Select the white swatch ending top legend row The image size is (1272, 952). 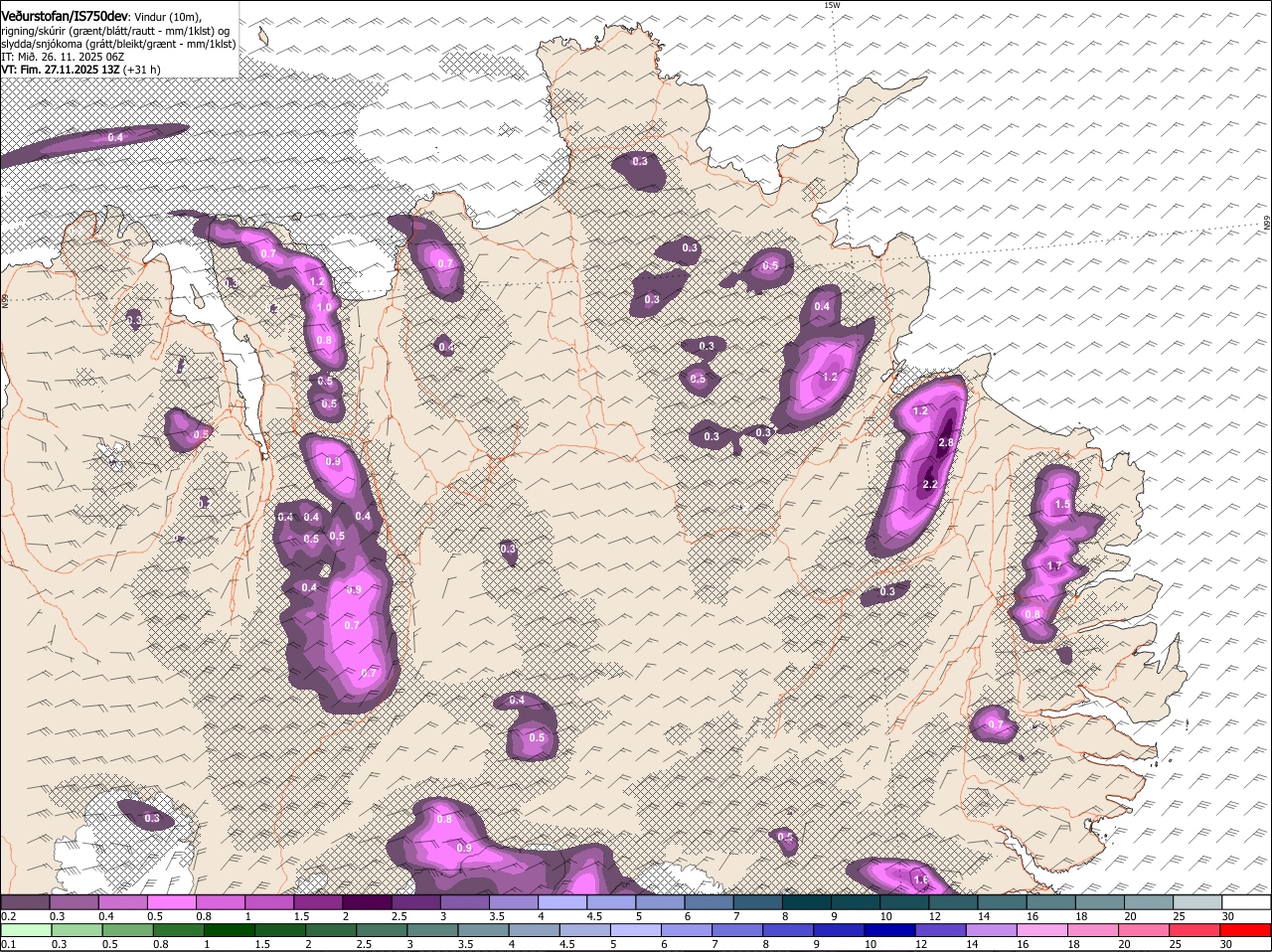(x=1246, y=902)
